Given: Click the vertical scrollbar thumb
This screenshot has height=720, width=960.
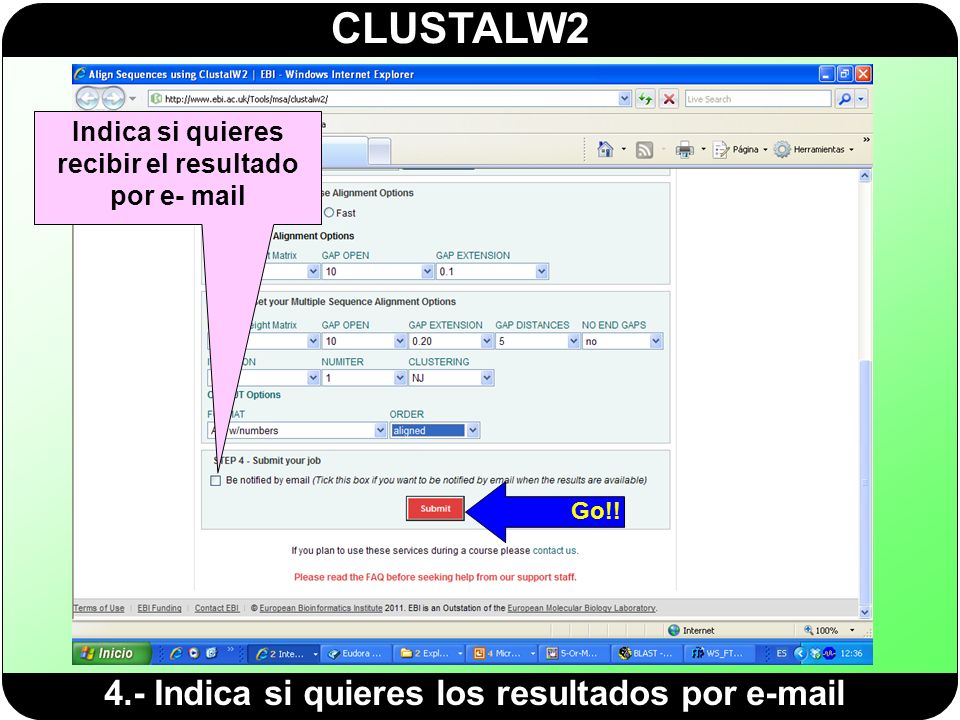Looking at the screenshot, I should click(864, 482).
